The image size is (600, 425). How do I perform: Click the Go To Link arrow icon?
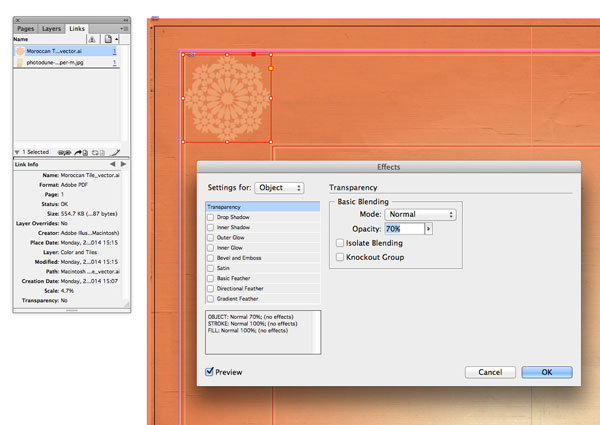[81, 153]
